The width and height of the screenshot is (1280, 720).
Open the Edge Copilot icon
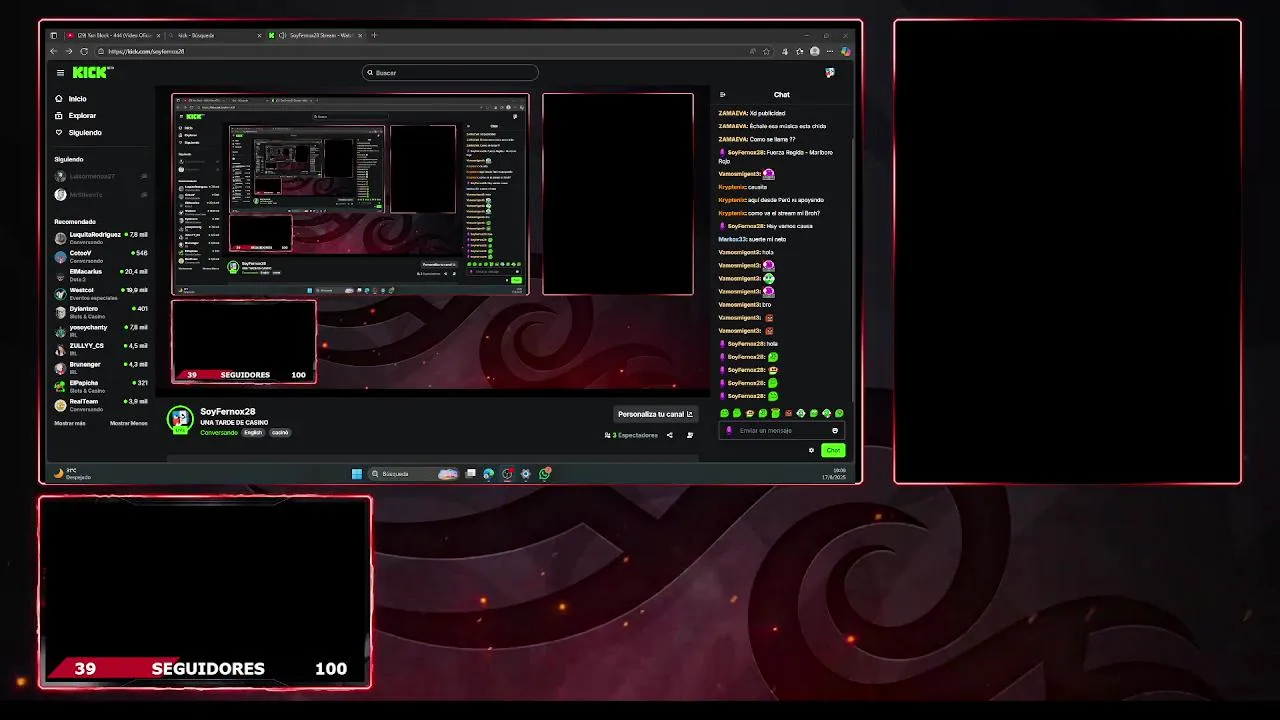click(845, 51)
